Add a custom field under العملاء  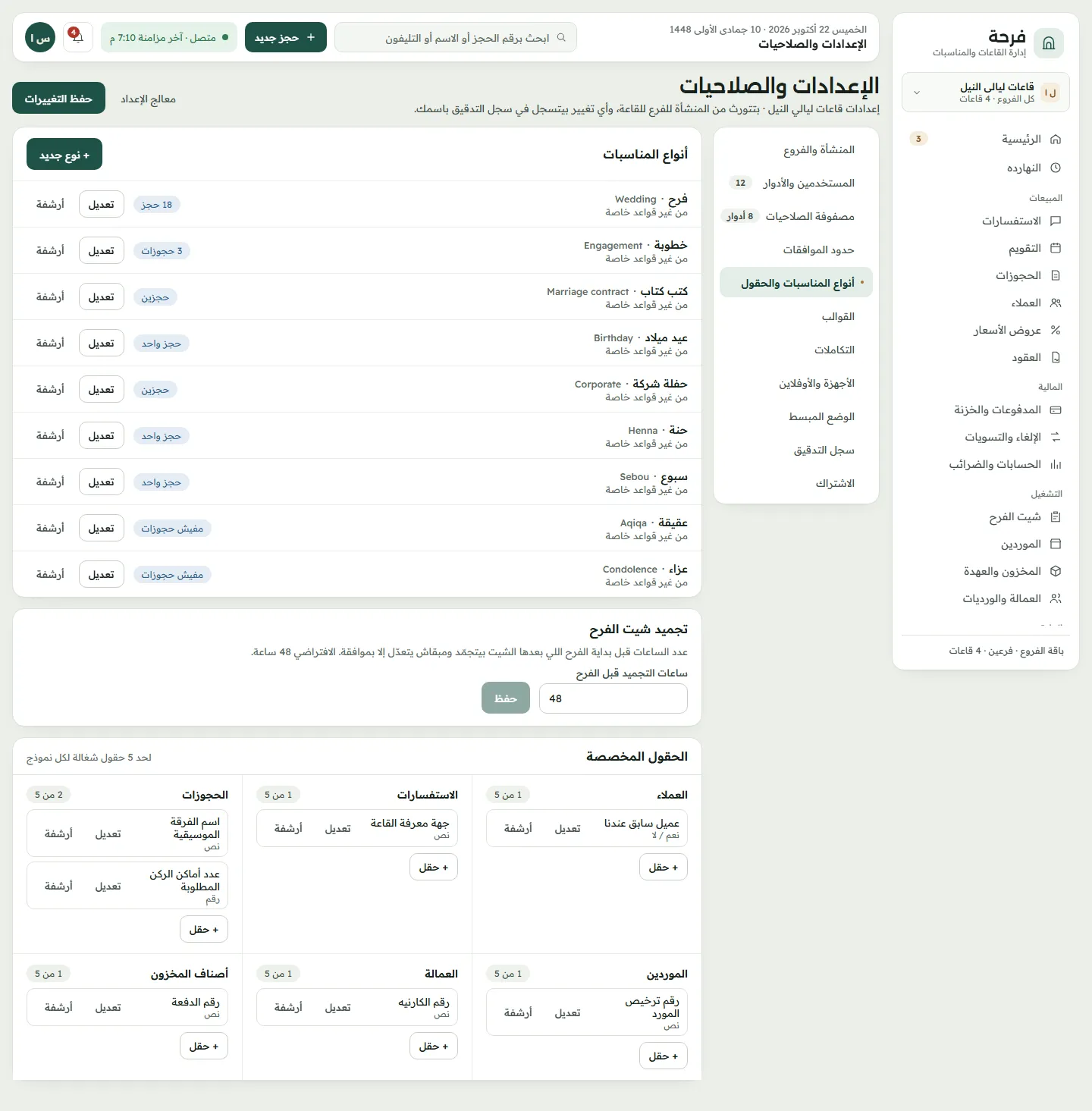664,867
